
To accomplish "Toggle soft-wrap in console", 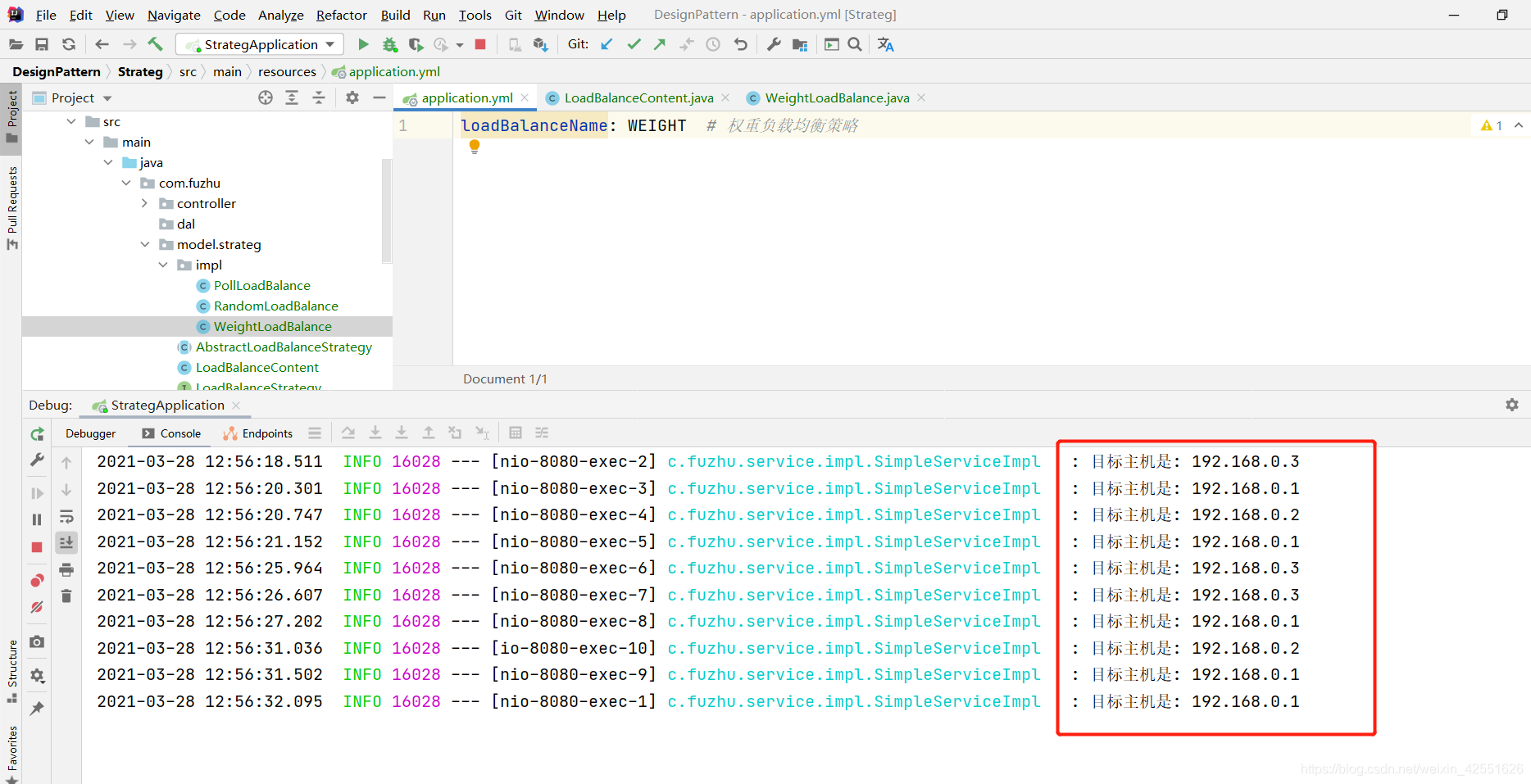I will pyautogui.click(x=66, y=516).
